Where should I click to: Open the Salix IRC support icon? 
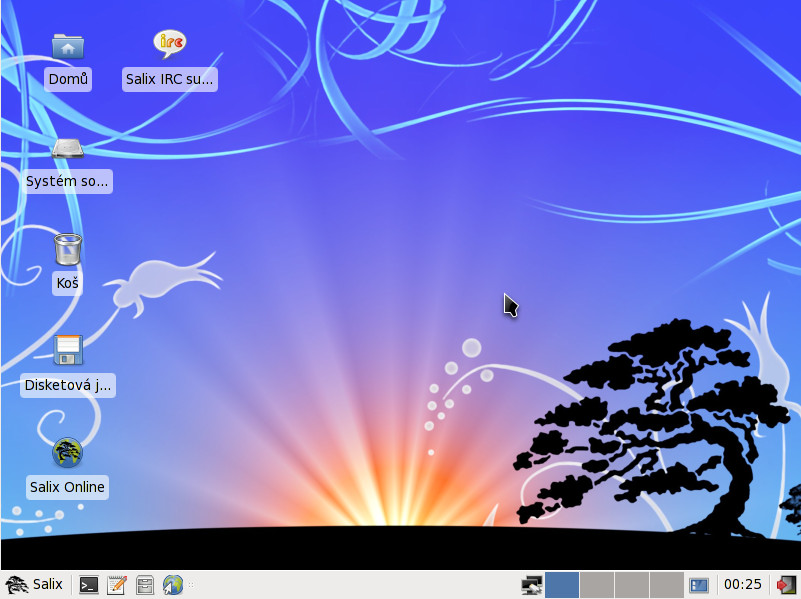170,45
